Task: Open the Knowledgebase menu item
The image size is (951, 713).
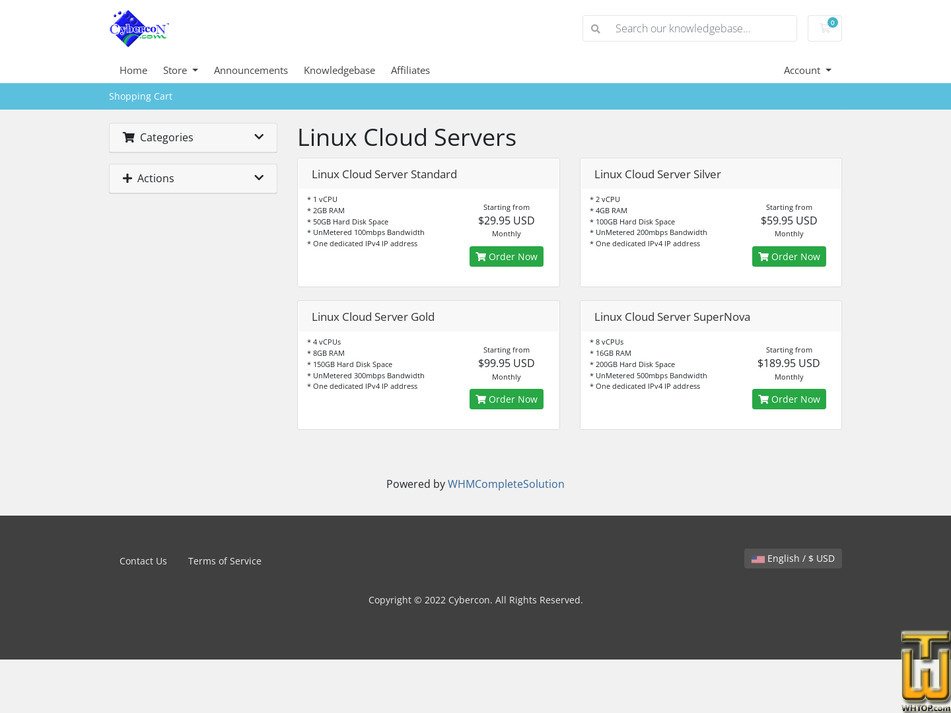Action: (x=340, y=70)
